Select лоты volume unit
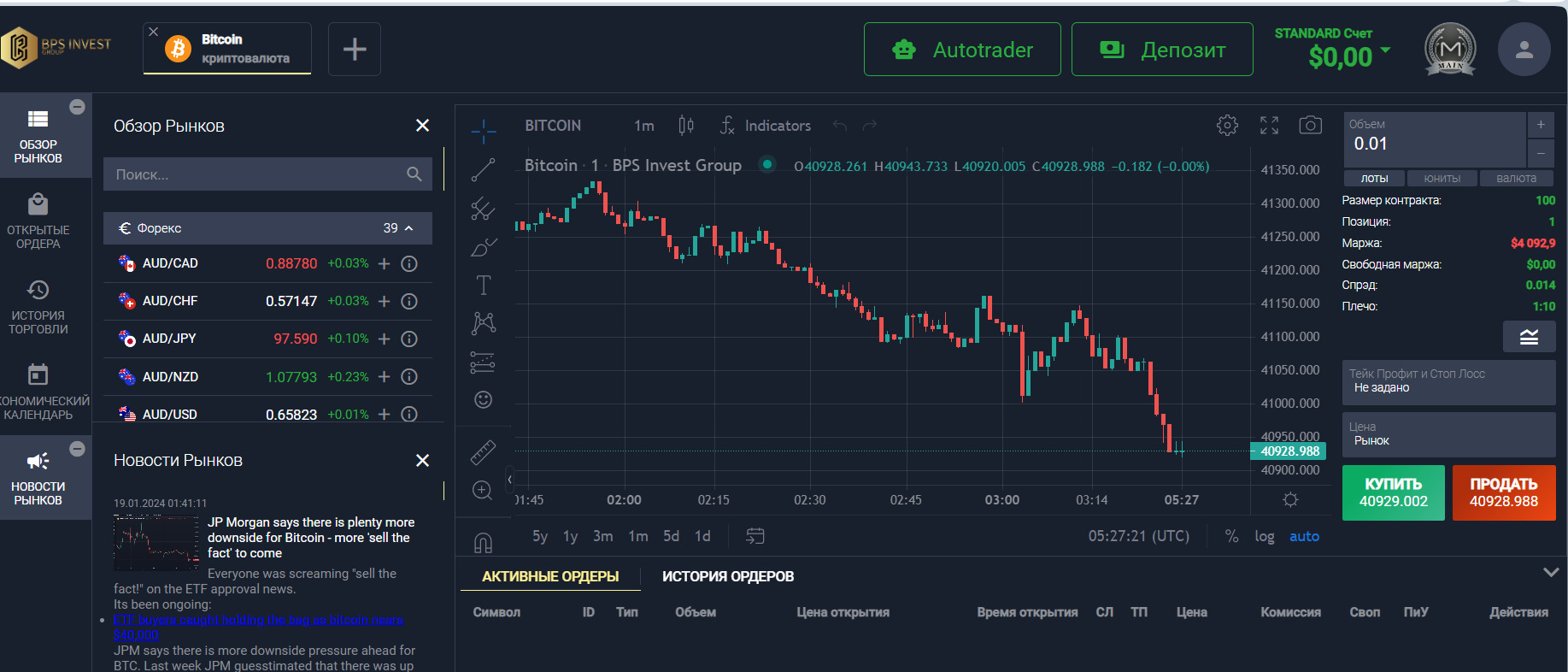1568x672 pixels. [x=1374, y=178]
